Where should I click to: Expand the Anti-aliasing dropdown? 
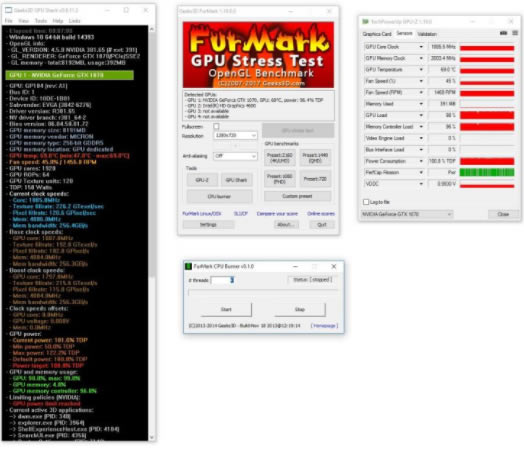coord(235,156)
